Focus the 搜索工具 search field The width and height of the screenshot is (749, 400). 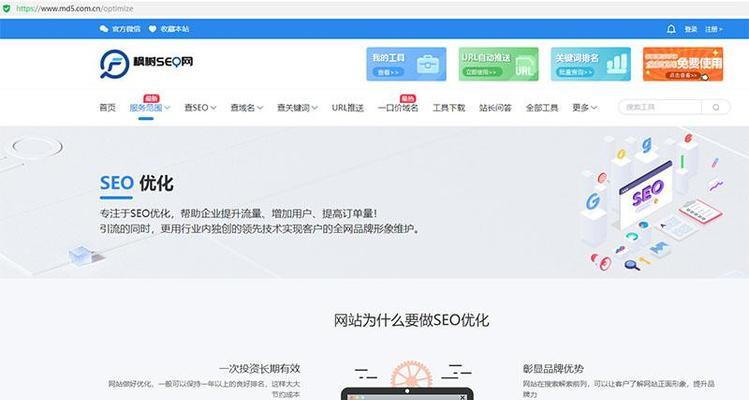pyautogui.click(x=660, y=107)
